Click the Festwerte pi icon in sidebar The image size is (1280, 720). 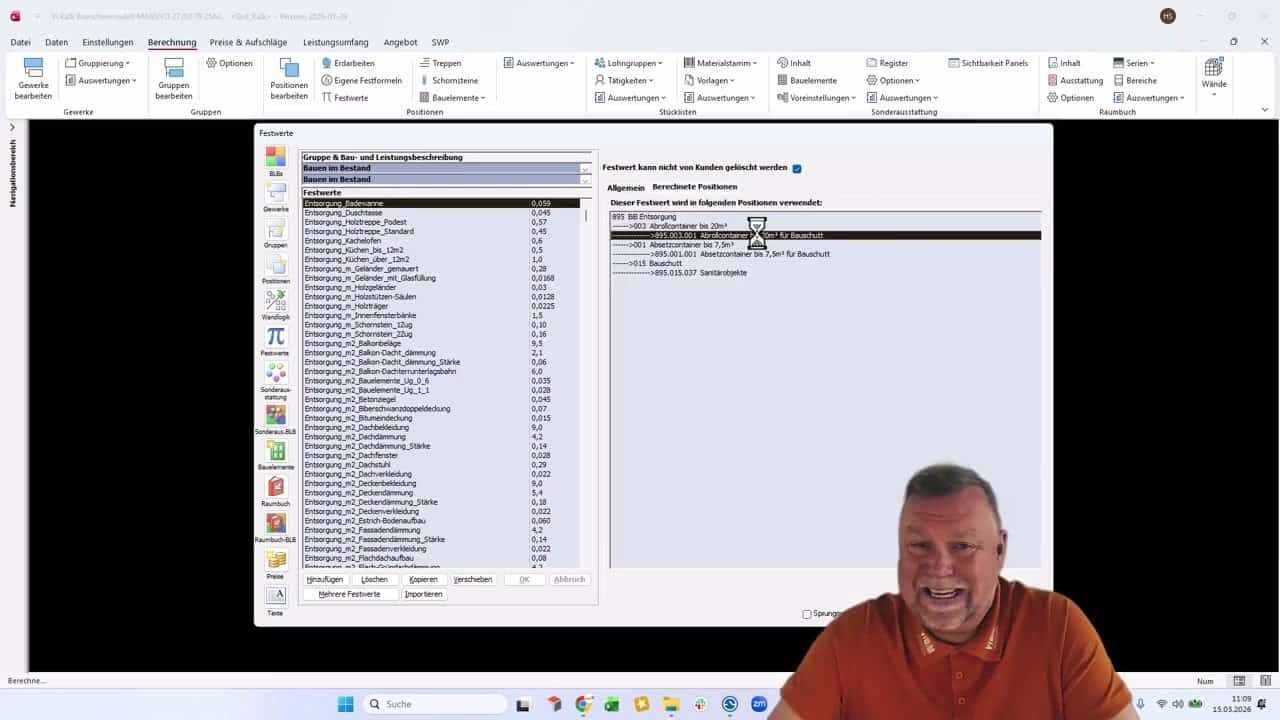(x=275, y=337)
